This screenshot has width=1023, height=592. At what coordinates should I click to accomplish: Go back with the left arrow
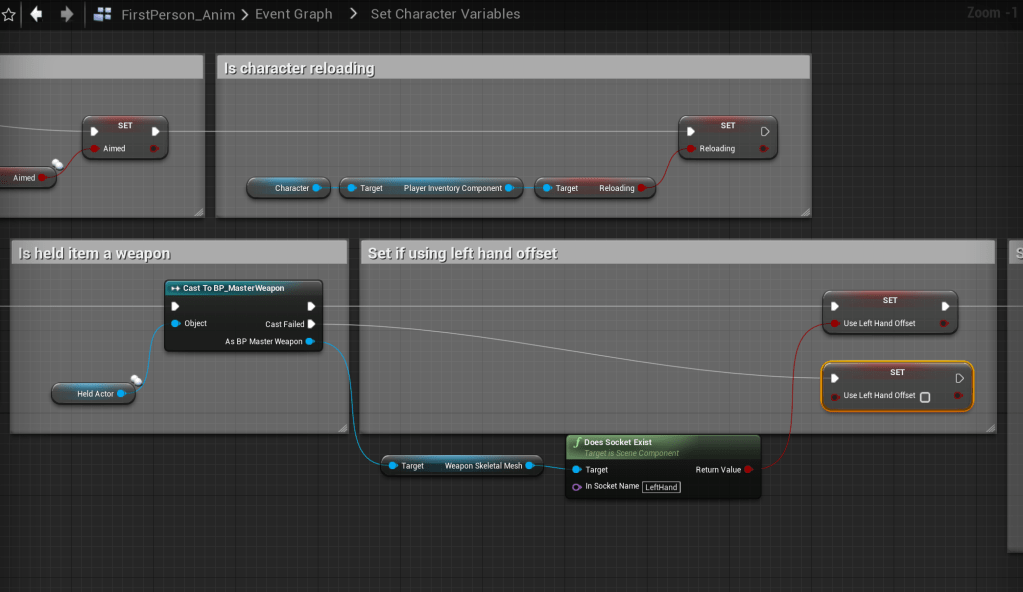coord(37,15)
